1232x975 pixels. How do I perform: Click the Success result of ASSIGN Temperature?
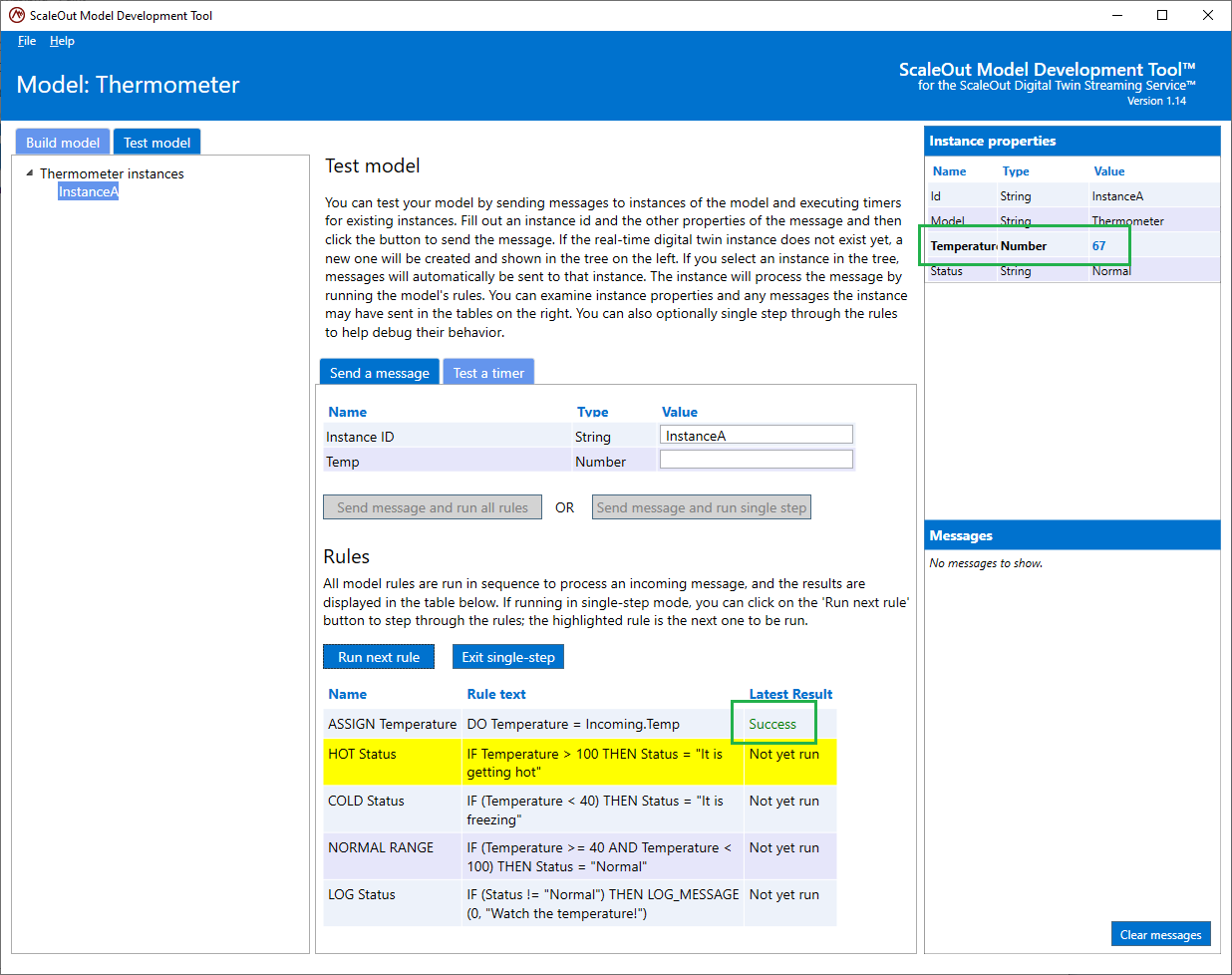click(x=772, y=724)
